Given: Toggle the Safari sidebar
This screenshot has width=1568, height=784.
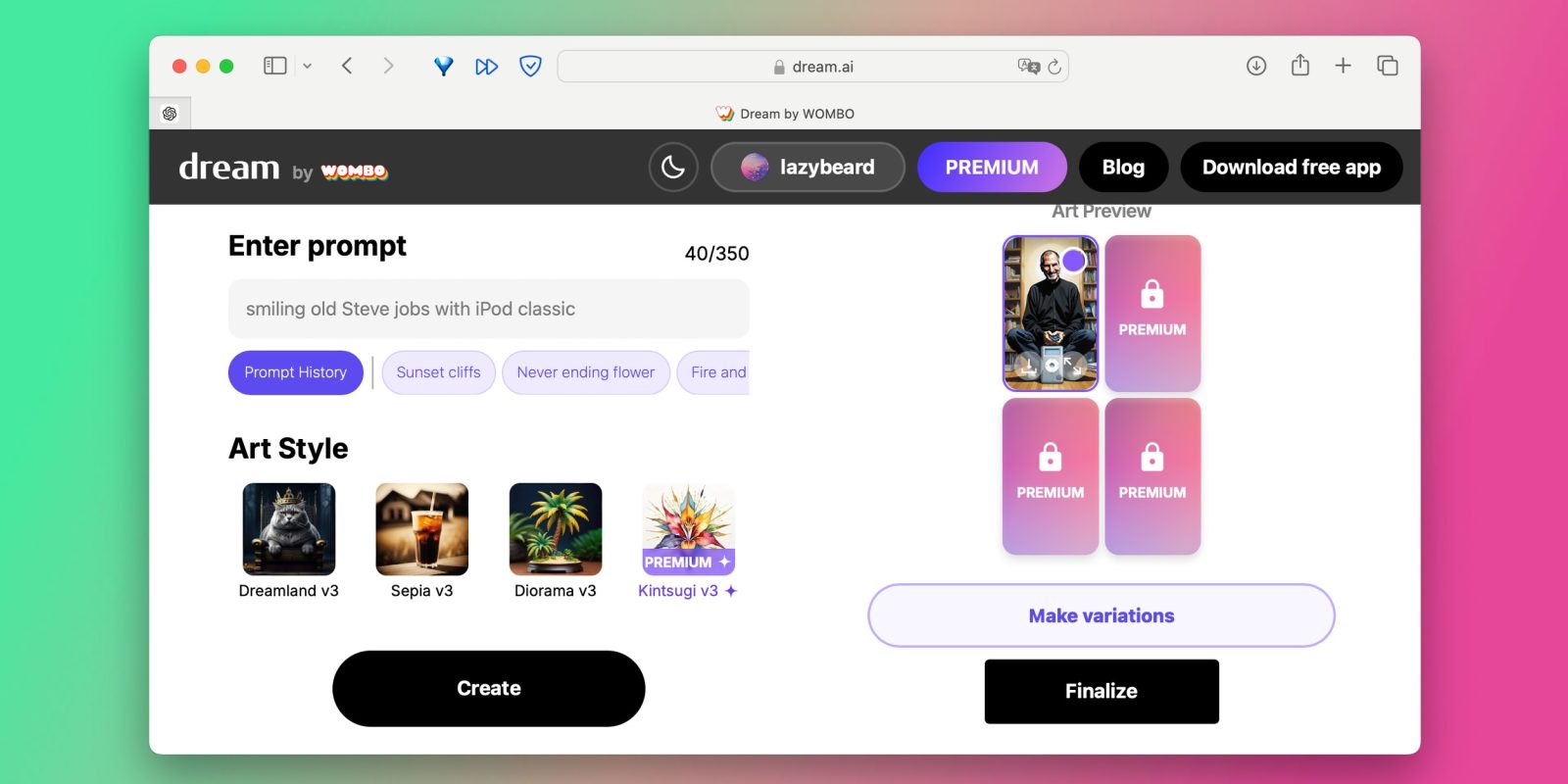Looking at the screenshot, I should (275, 66).
